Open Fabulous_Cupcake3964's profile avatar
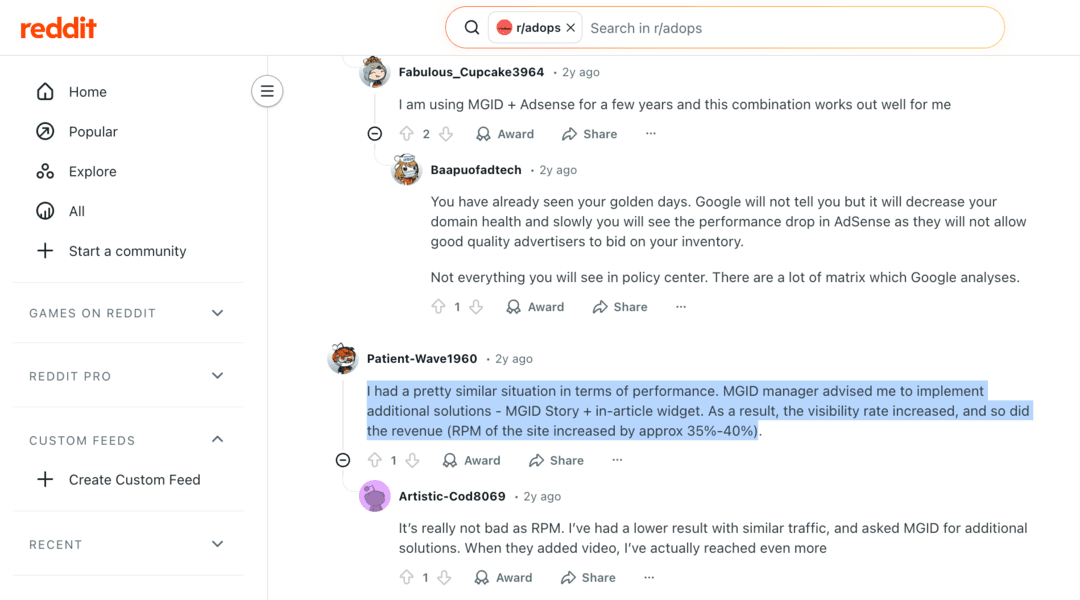The image size is (1080, 600). (x=373, y=71)
